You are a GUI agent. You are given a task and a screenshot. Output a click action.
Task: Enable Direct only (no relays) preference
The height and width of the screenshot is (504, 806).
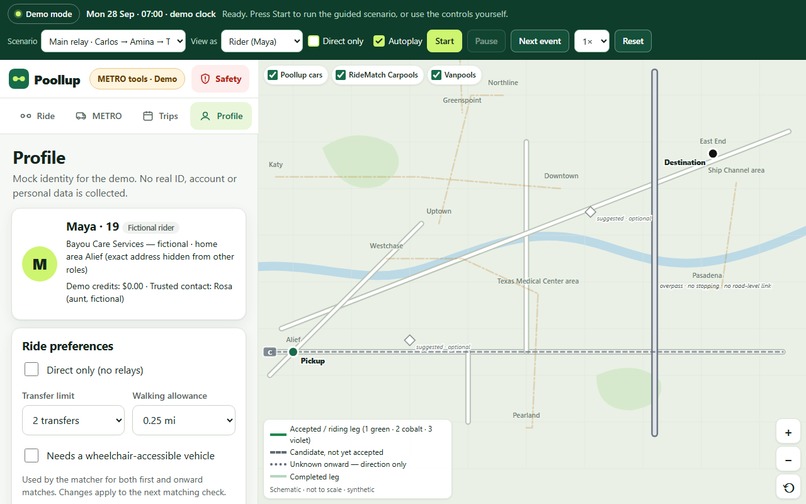31,369
